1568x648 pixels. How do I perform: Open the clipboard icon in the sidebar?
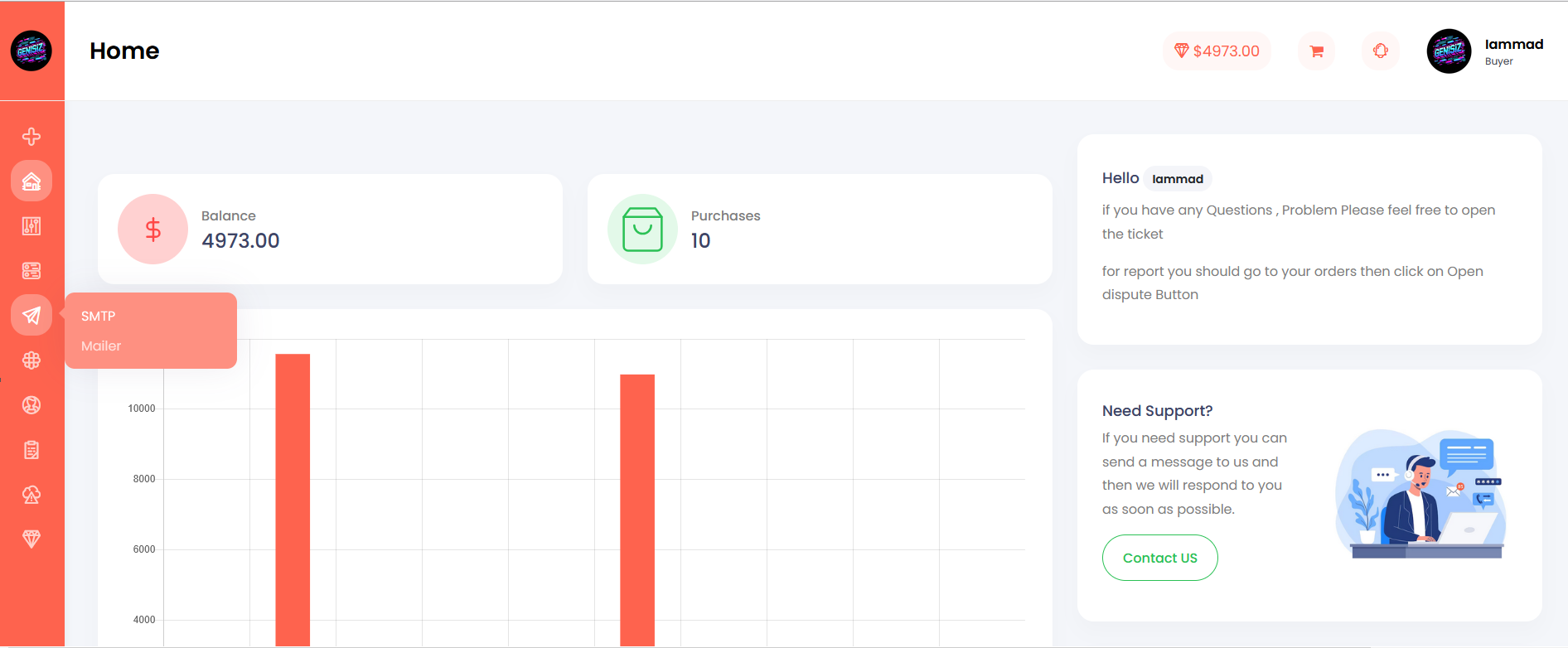(31, 449)
